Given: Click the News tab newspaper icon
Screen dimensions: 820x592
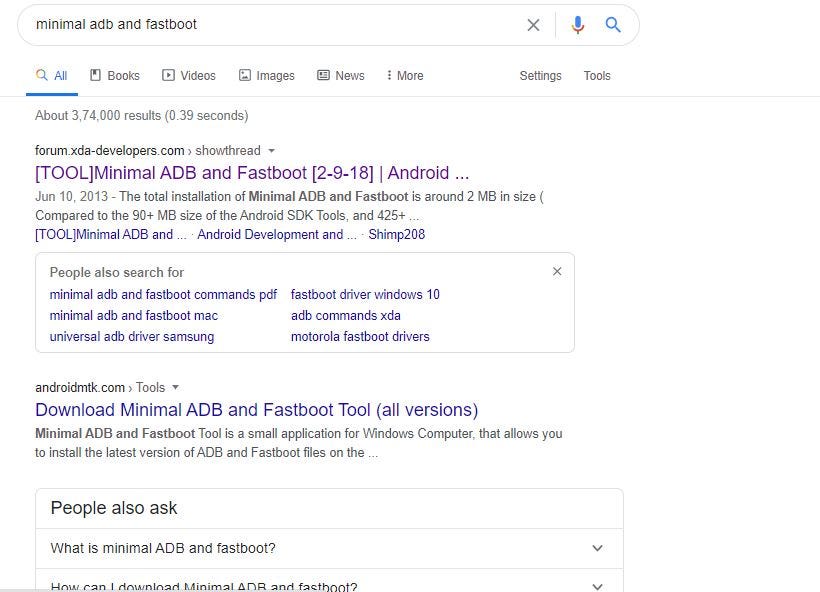Looking at the screenshot, I should 324,75.
